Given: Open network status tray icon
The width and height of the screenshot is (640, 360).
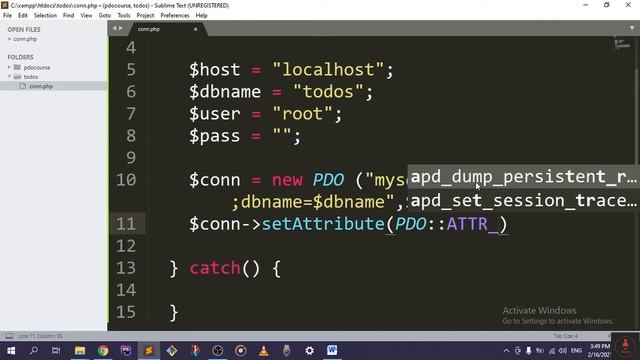Looking at the screenshot, I should coord(551,351).
